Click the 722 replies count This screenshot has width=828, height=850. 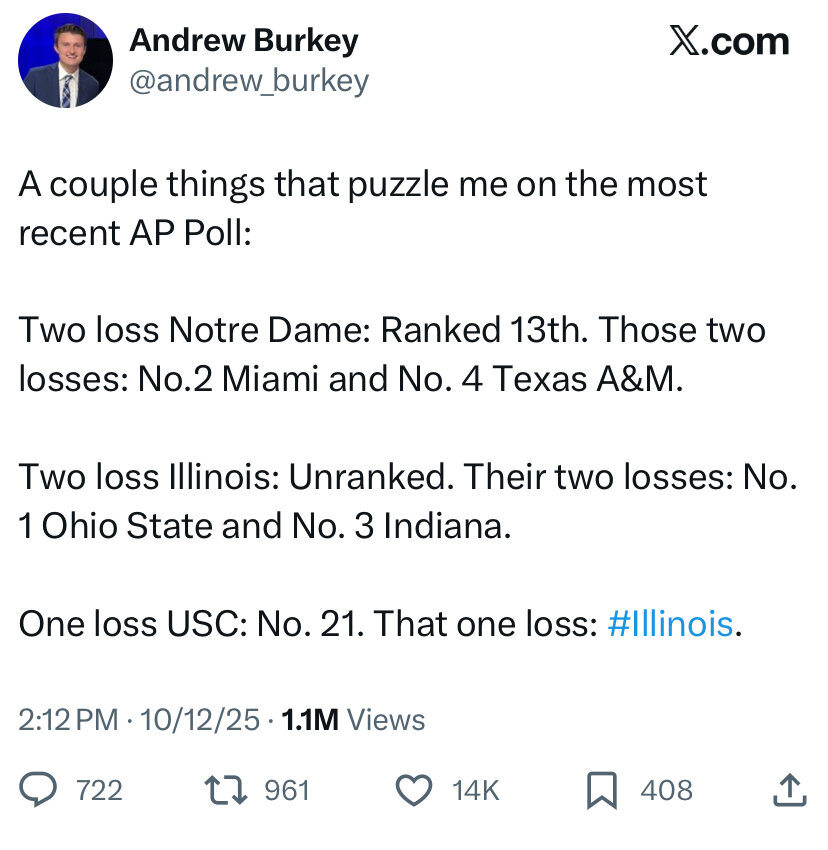point(99,790)
